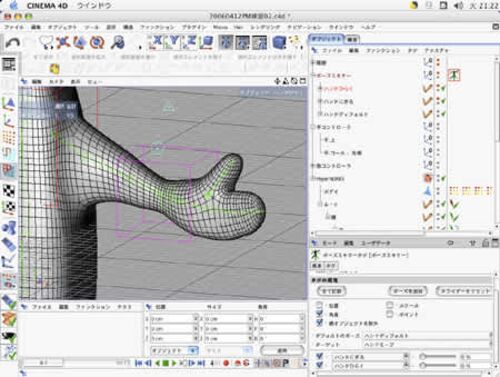Open the オブジェクト dropdown in coordinates panel
Image resolution: width=500 pixels, height=377 pixels.
174,351
